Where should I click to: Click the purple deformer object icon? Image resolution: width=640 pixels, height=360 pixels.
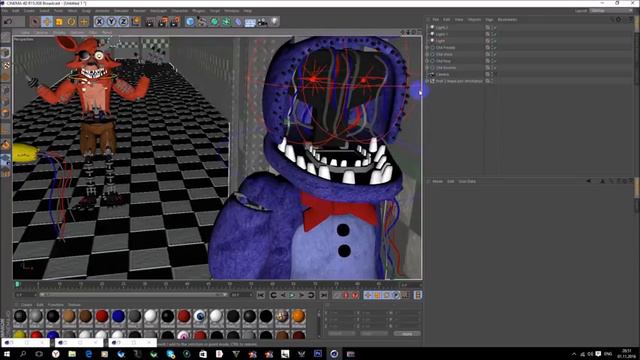click(x=238, y=21)
